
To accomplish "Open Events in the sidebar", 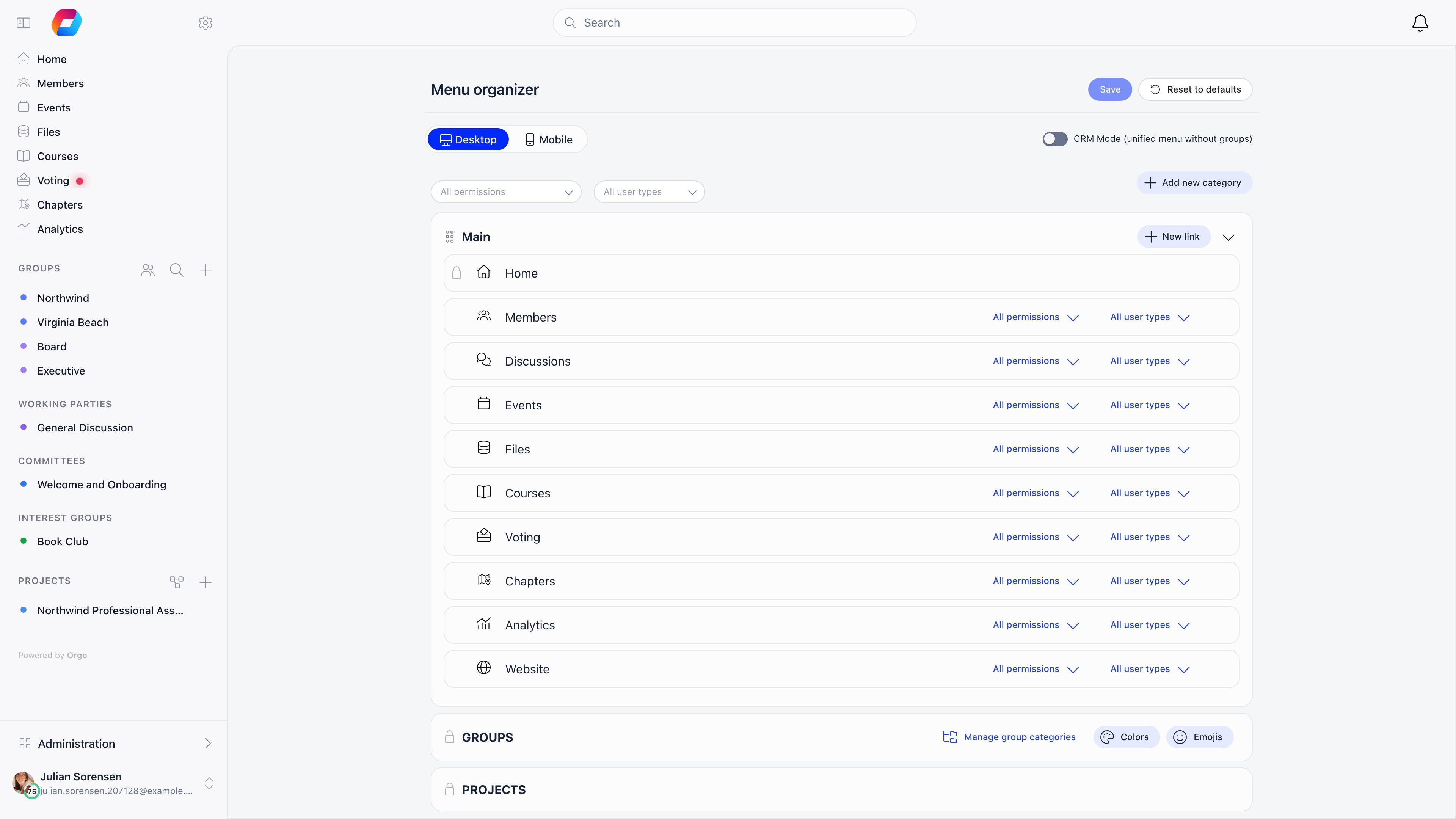I will click(x=54, y=108).
